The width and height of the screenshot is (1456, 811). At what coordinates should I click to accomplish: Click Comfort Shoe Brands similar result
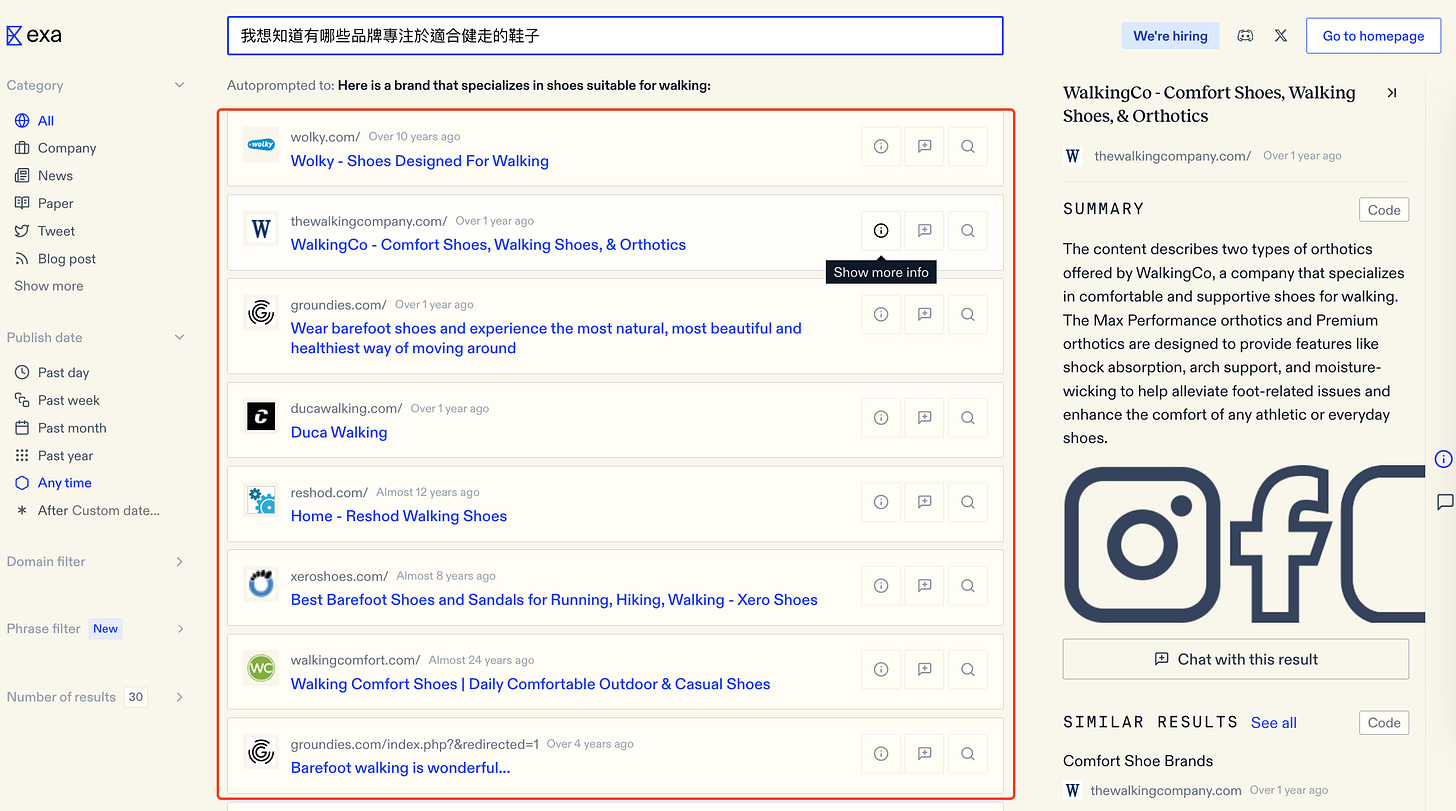(1138, 761)
